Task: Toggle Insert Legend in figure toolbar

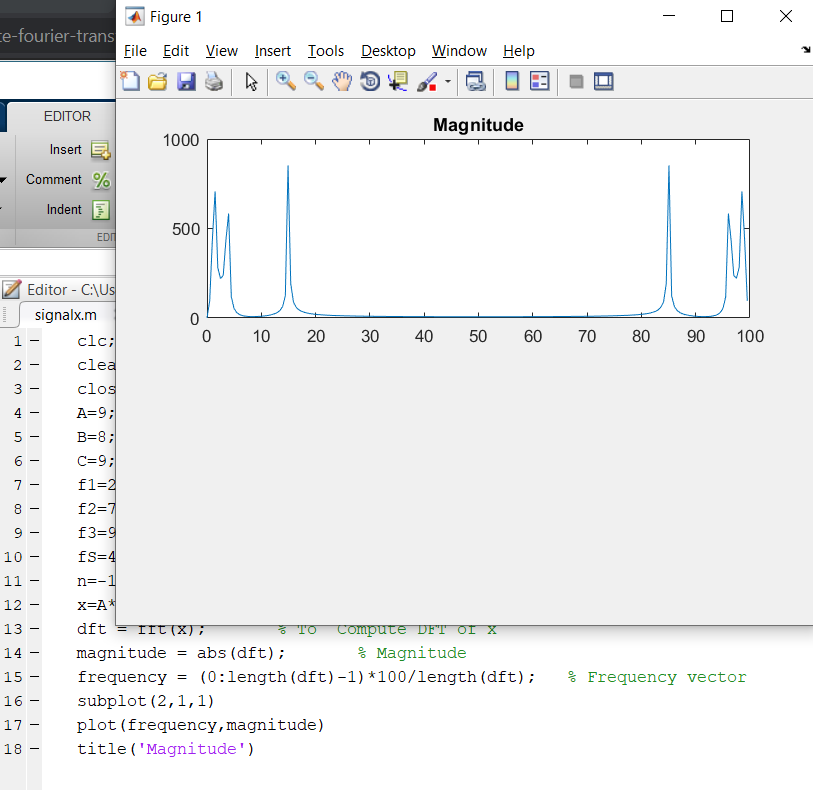Action: point(540,82)
